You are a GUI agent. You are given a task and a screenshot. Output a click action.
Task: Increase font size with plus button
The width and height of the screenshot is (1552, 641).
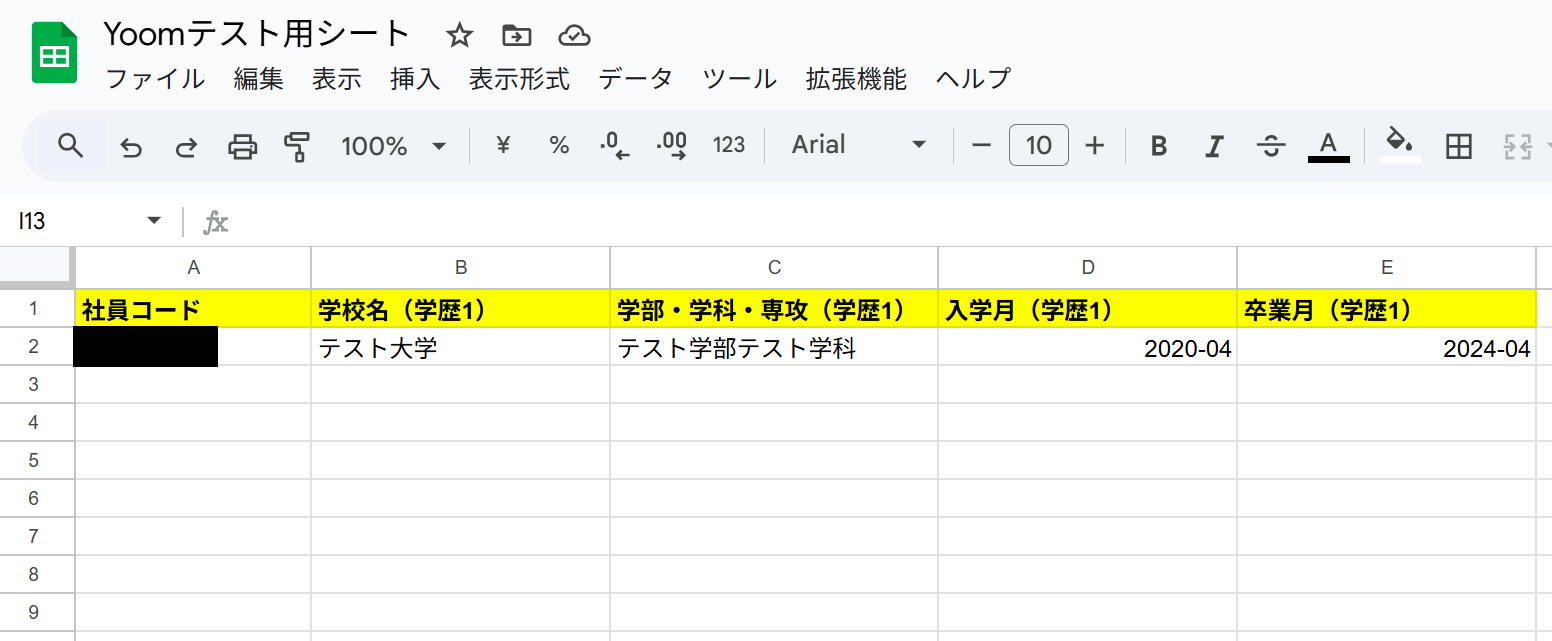tap(1095, 146)
